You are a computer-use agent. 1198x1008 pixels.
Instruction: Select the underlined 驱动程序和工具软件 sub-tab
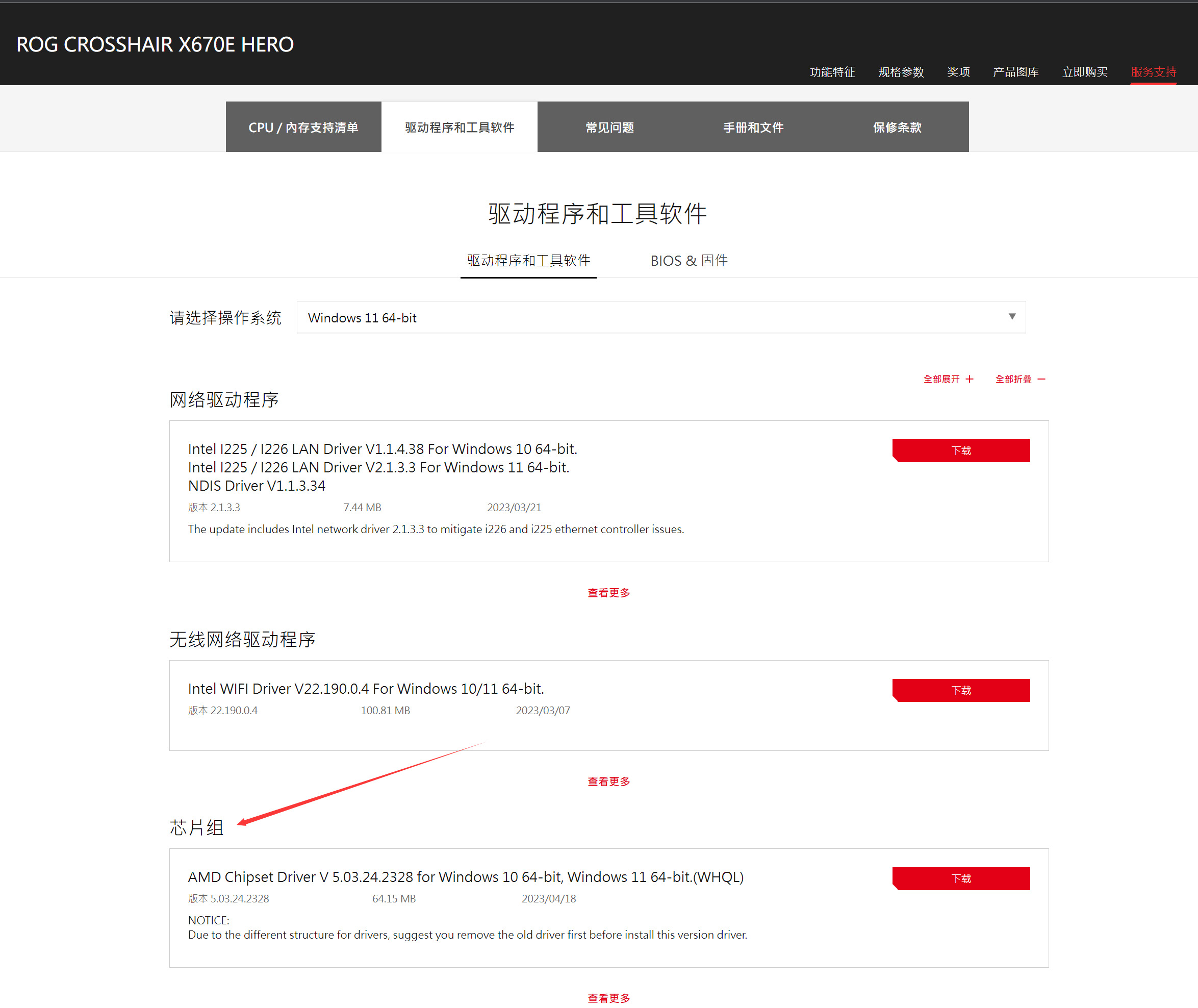(x=528, y=261)
